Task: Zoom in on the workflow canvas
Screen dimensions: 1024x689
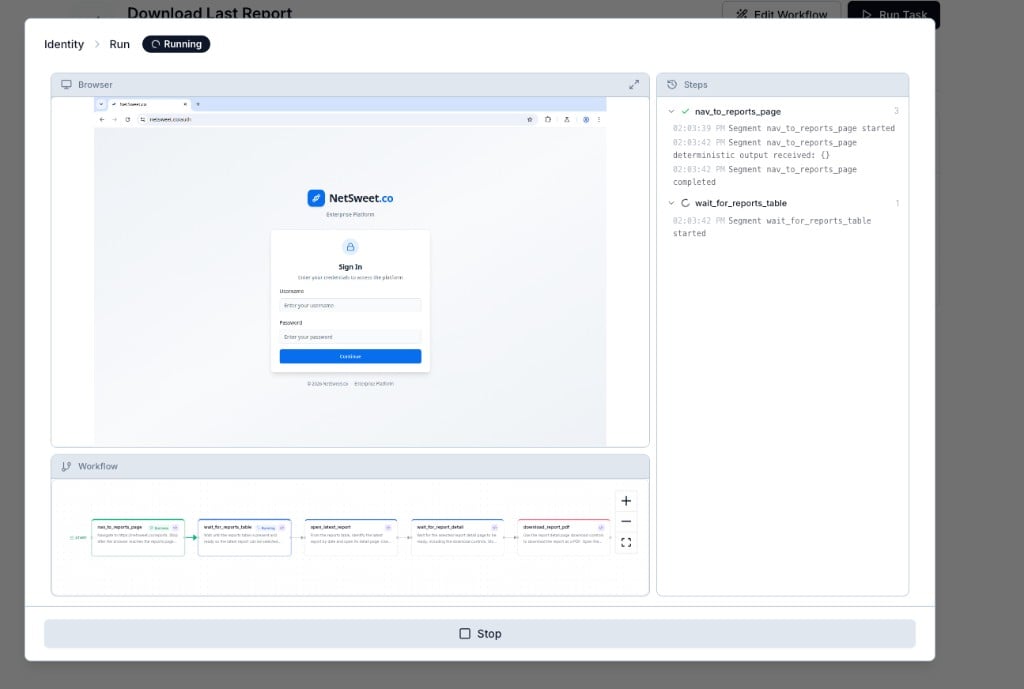Action: (626, 501)
